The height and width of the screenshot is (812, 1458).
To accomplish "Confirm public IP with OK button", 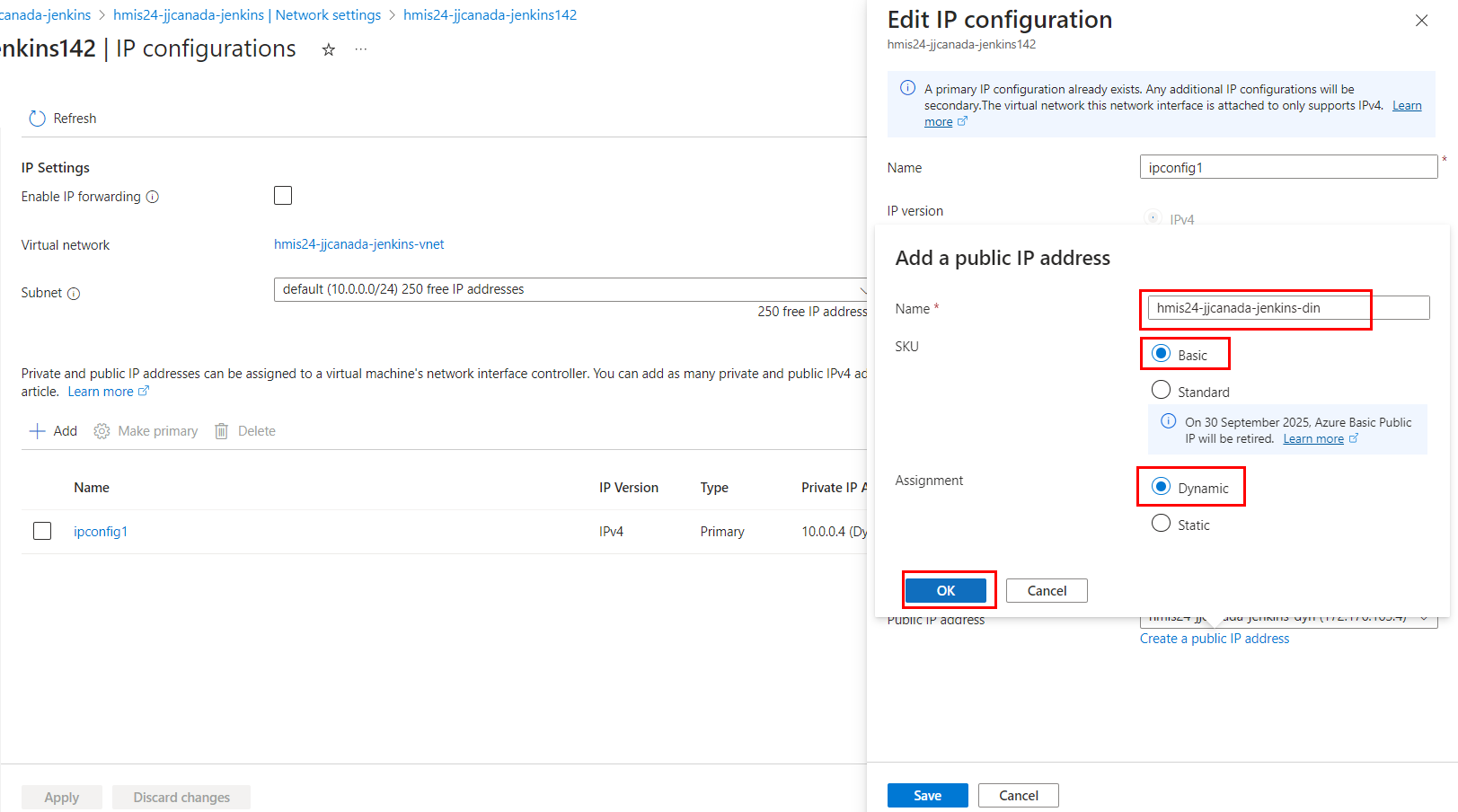I will tap(945, 590).
